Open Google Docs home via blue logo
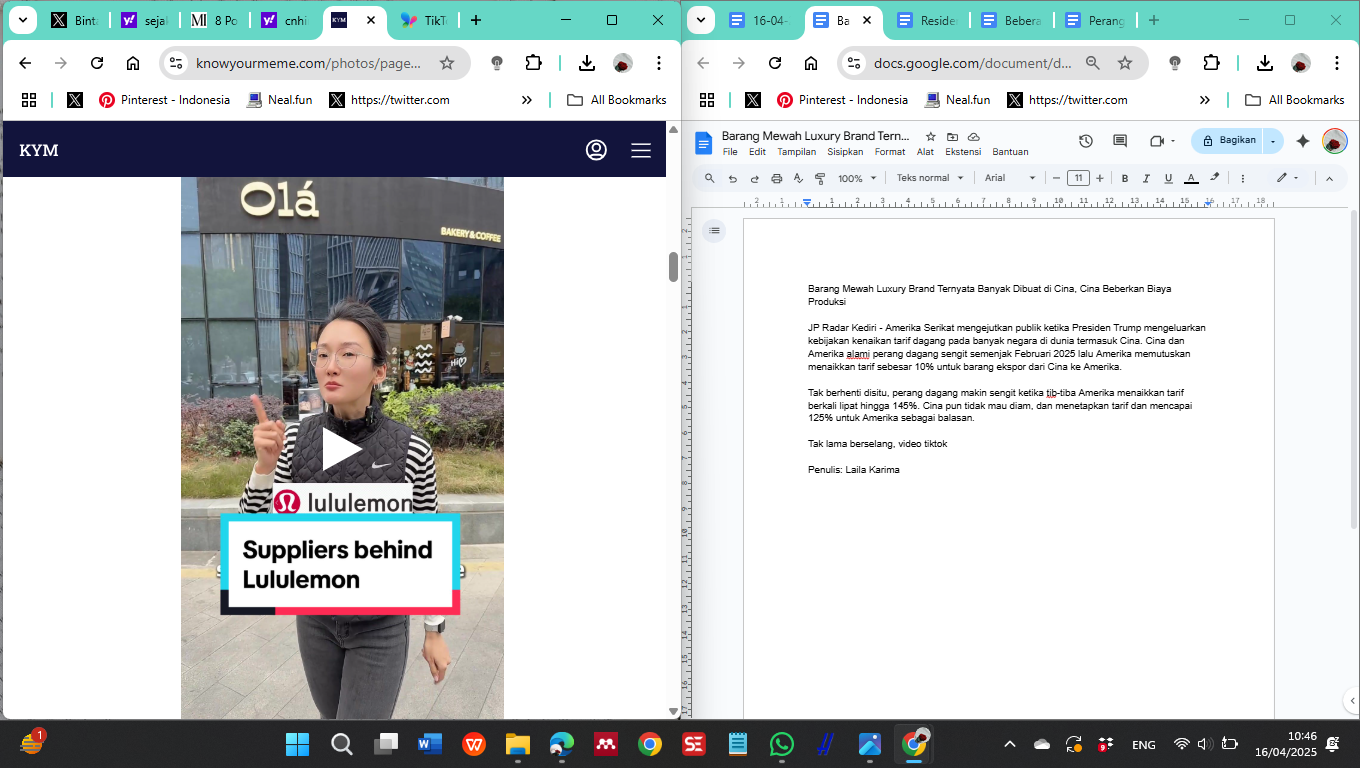Viewport: 1360px width, 768px height. (703, 142)
